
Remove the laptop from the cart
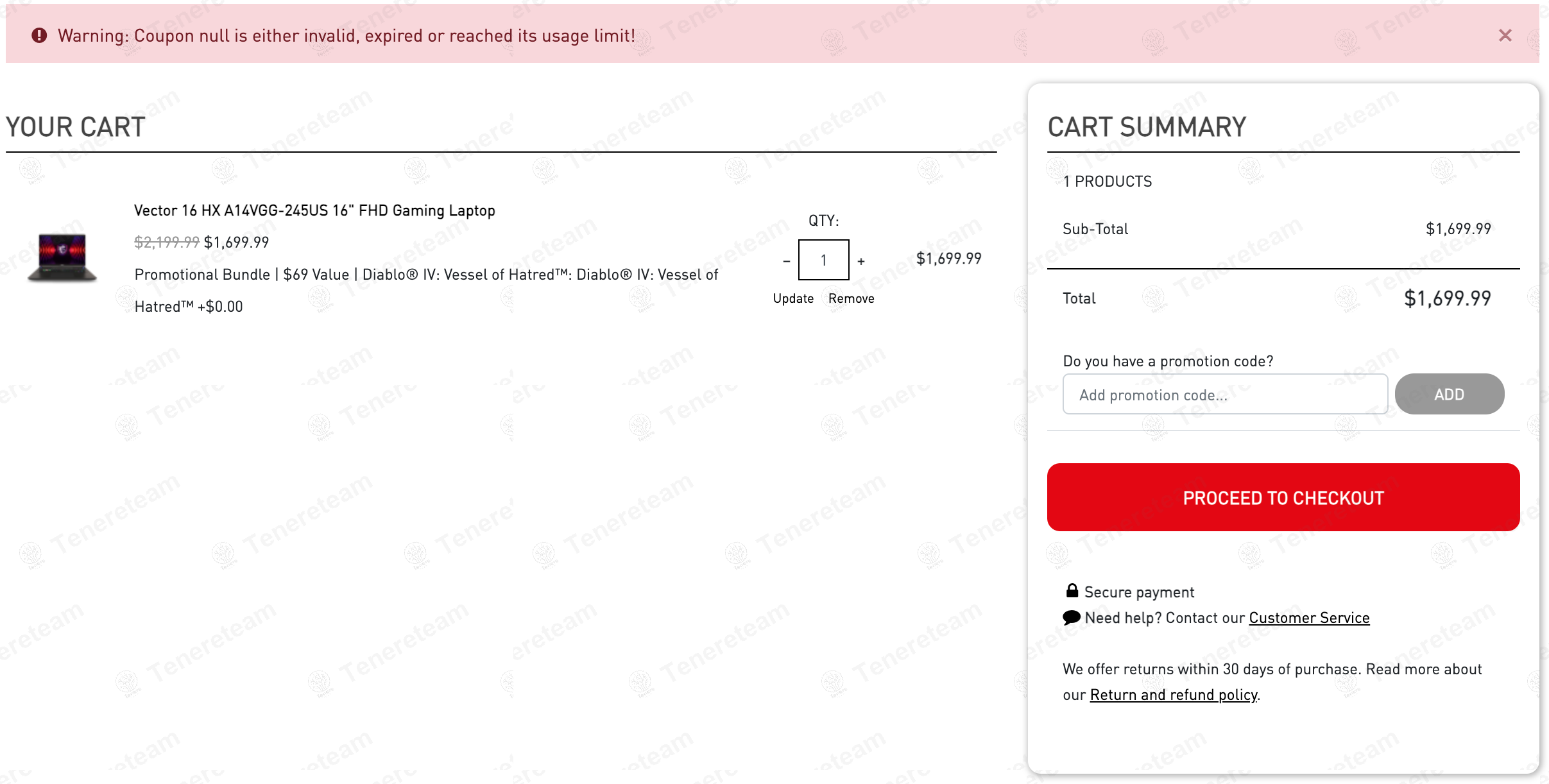pyautogui.click(x=851, y=298)
